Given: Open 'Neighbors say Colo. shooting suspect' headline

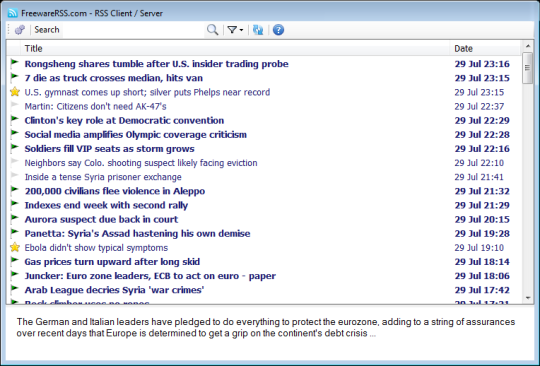Looking at the screenshot, I should (141, 163).
